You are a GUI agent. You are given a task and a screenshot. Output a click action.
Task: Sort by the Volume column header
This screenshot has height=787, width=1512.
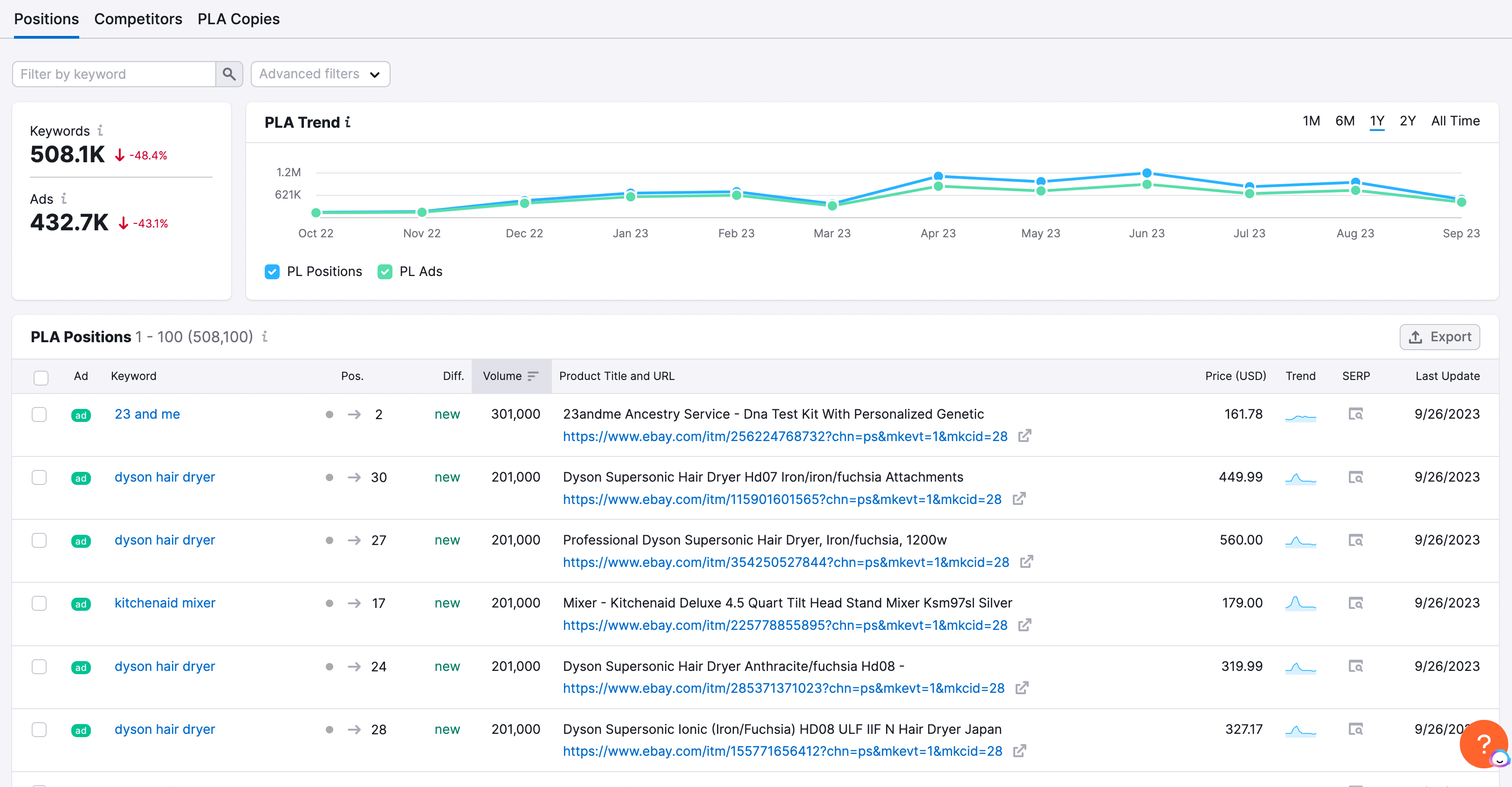point(511,376)
